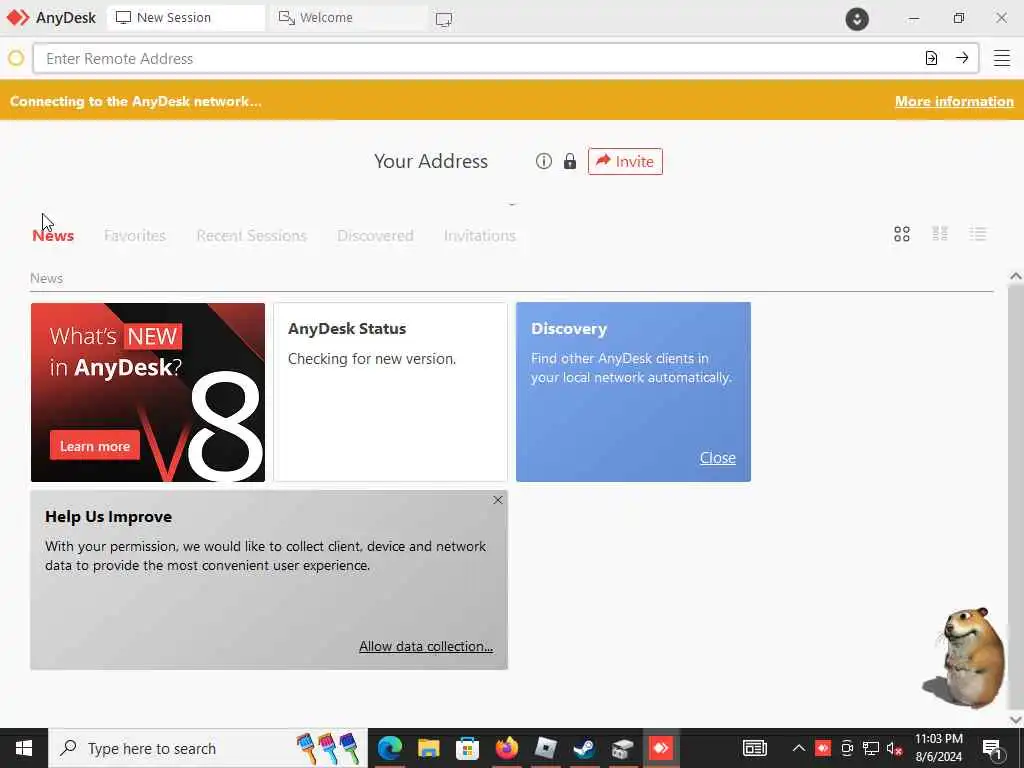The height and width of the screenshot is (768, 1024).
Task: Open Microsoft Store from taskbar
Action: [468, 748]
